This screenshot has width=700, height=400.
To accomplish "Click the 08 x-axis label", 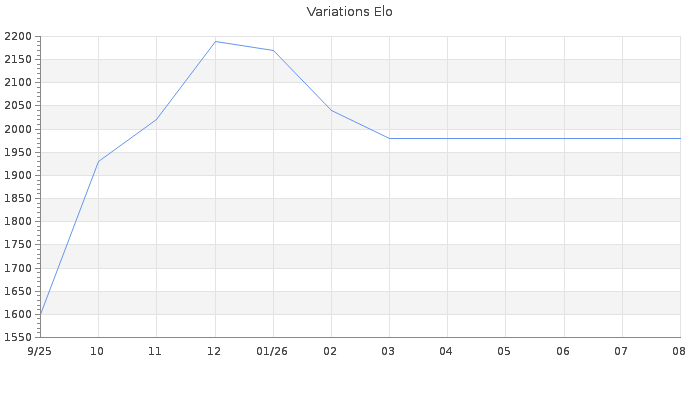I will tap(679, 352).
